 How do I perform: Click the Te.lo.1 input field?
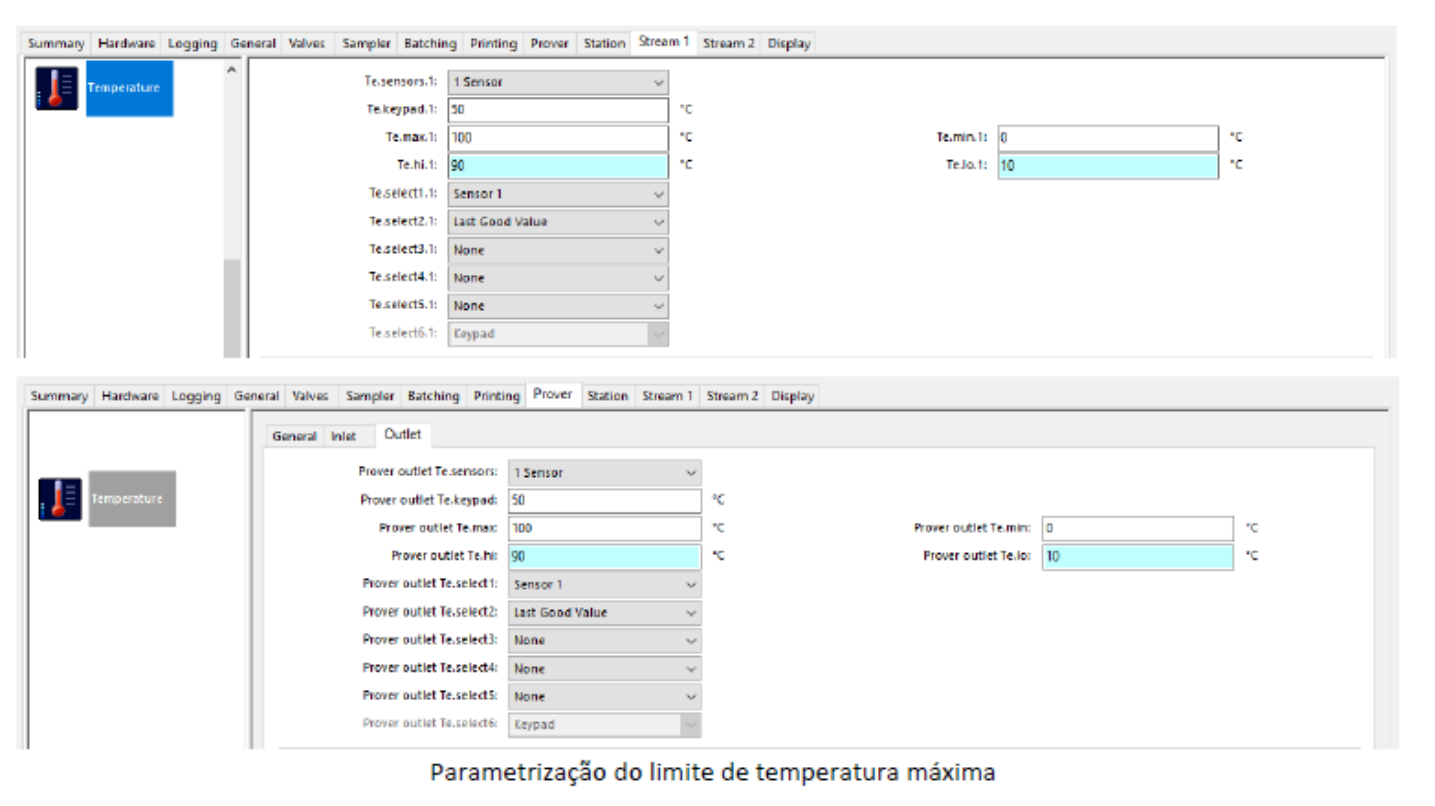pyautogui.click(x=1108, y=166)
